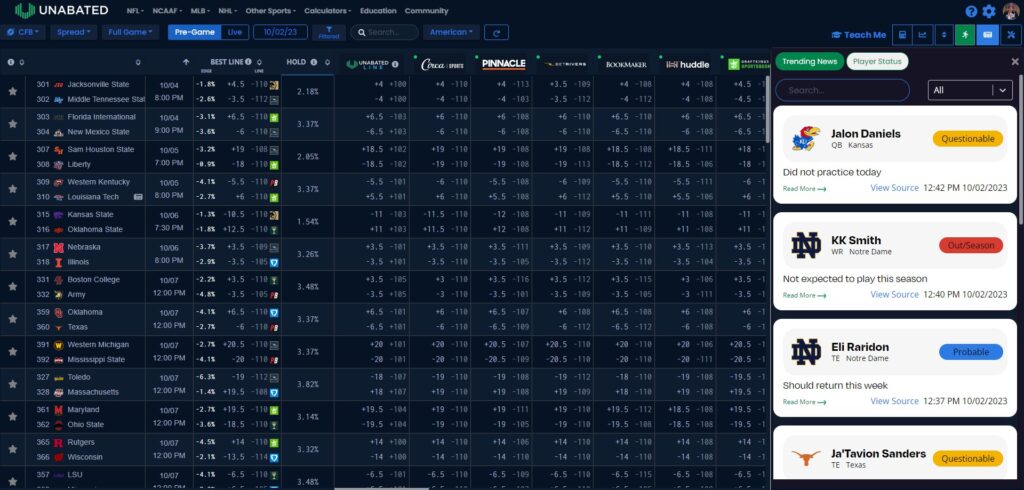Click the Unabated Line info icon
The width and height of the screenshot is (1024, 490).
pyautogui.click(x=395, y=64)
